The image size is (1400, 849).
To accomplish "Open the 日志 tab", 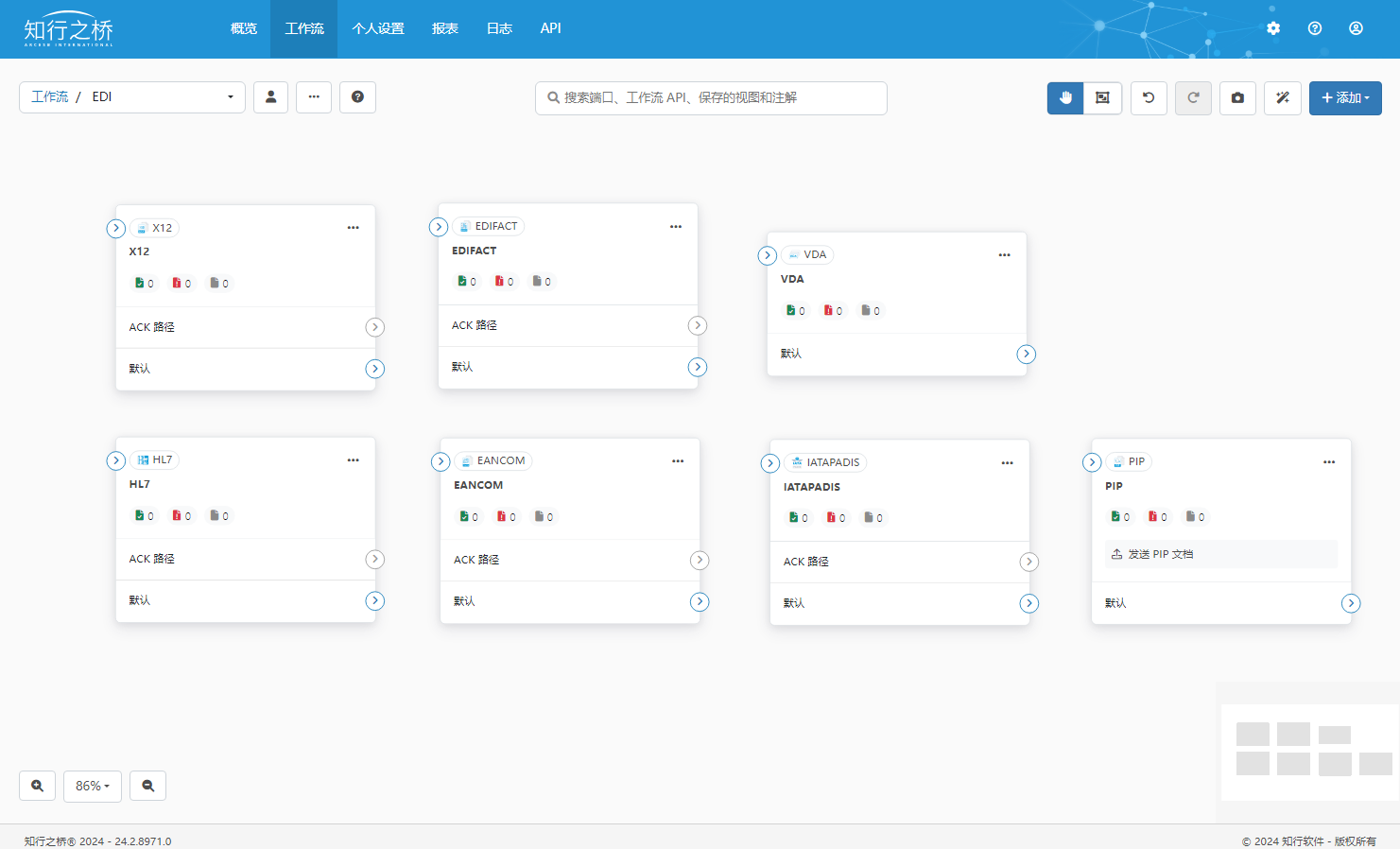I will click(499, 28).
